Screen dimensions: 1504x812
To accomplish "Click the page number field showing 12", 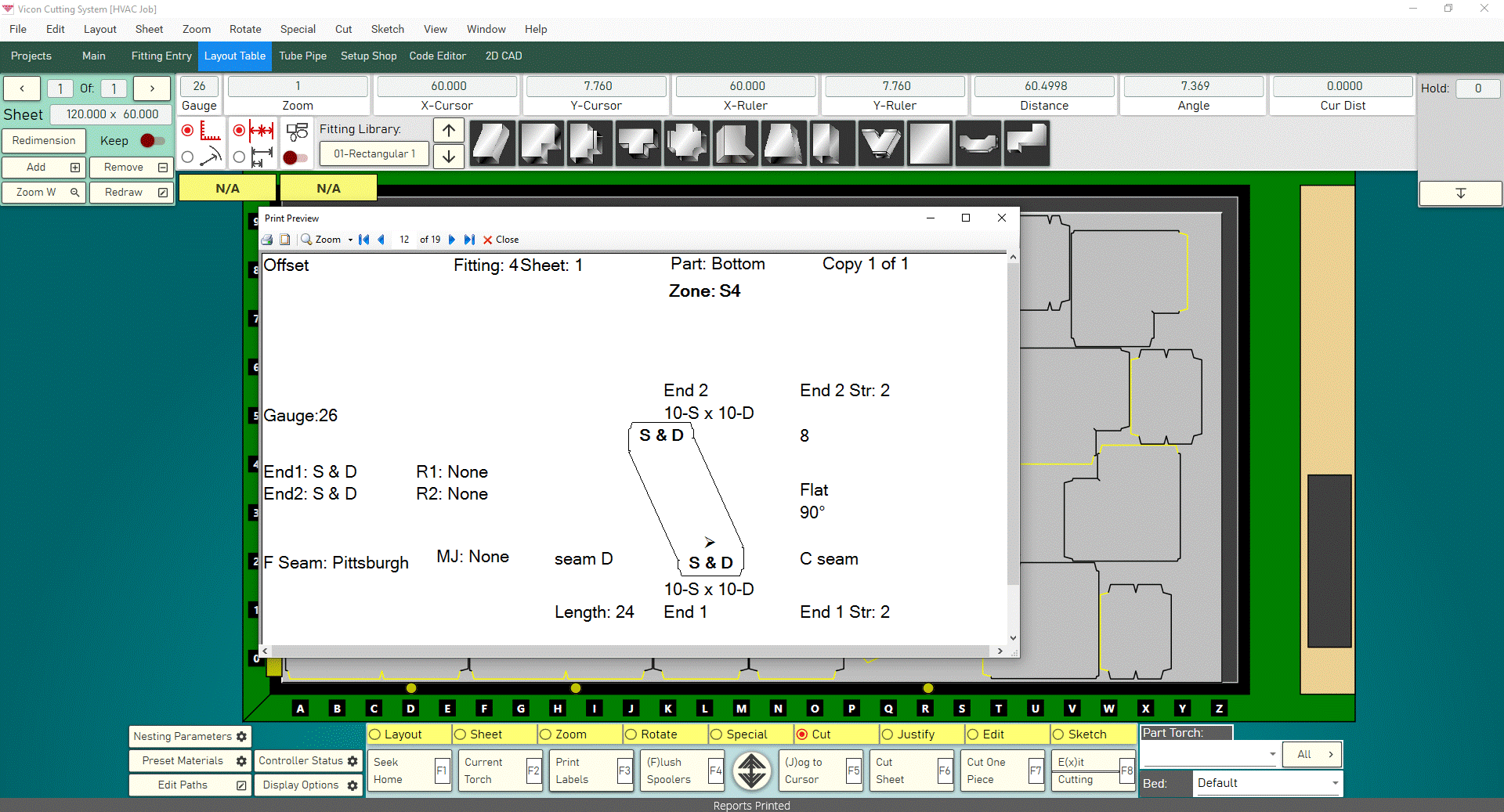I will point(404,240).
